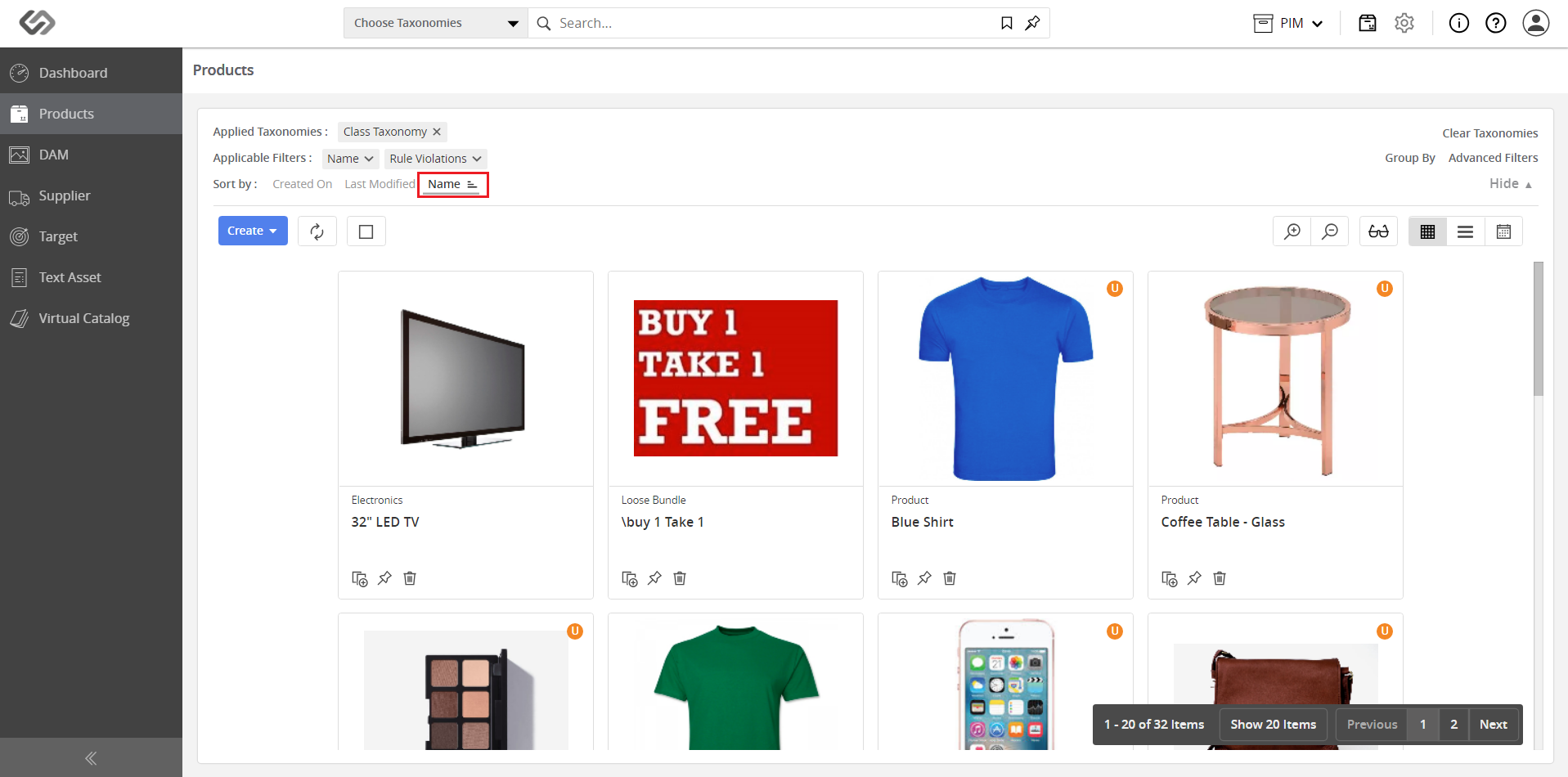Pin the Blue Shirt product

click(924, 578)
